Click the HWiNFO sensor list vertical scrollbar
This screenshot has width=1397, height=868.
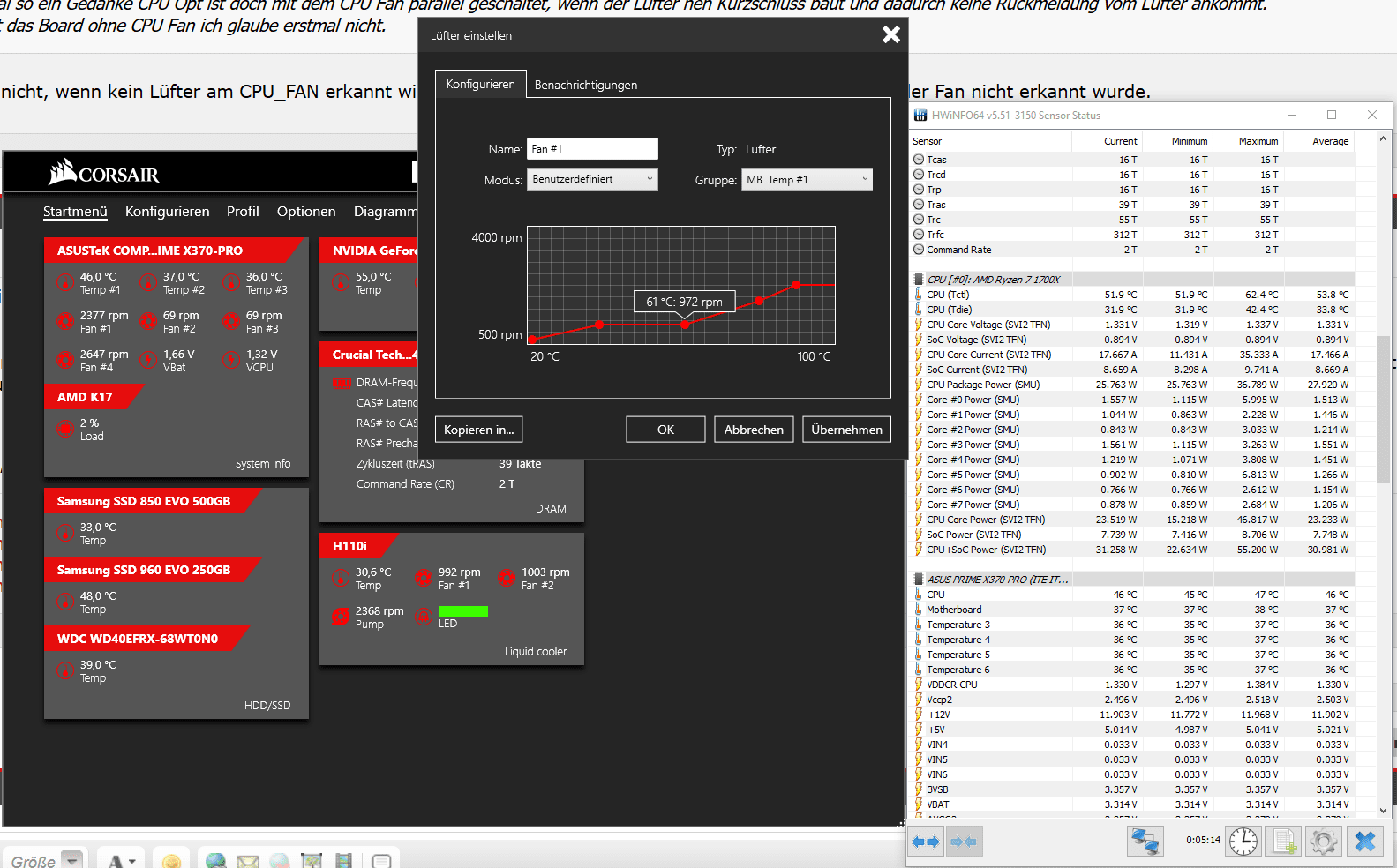click(1383, 408)
